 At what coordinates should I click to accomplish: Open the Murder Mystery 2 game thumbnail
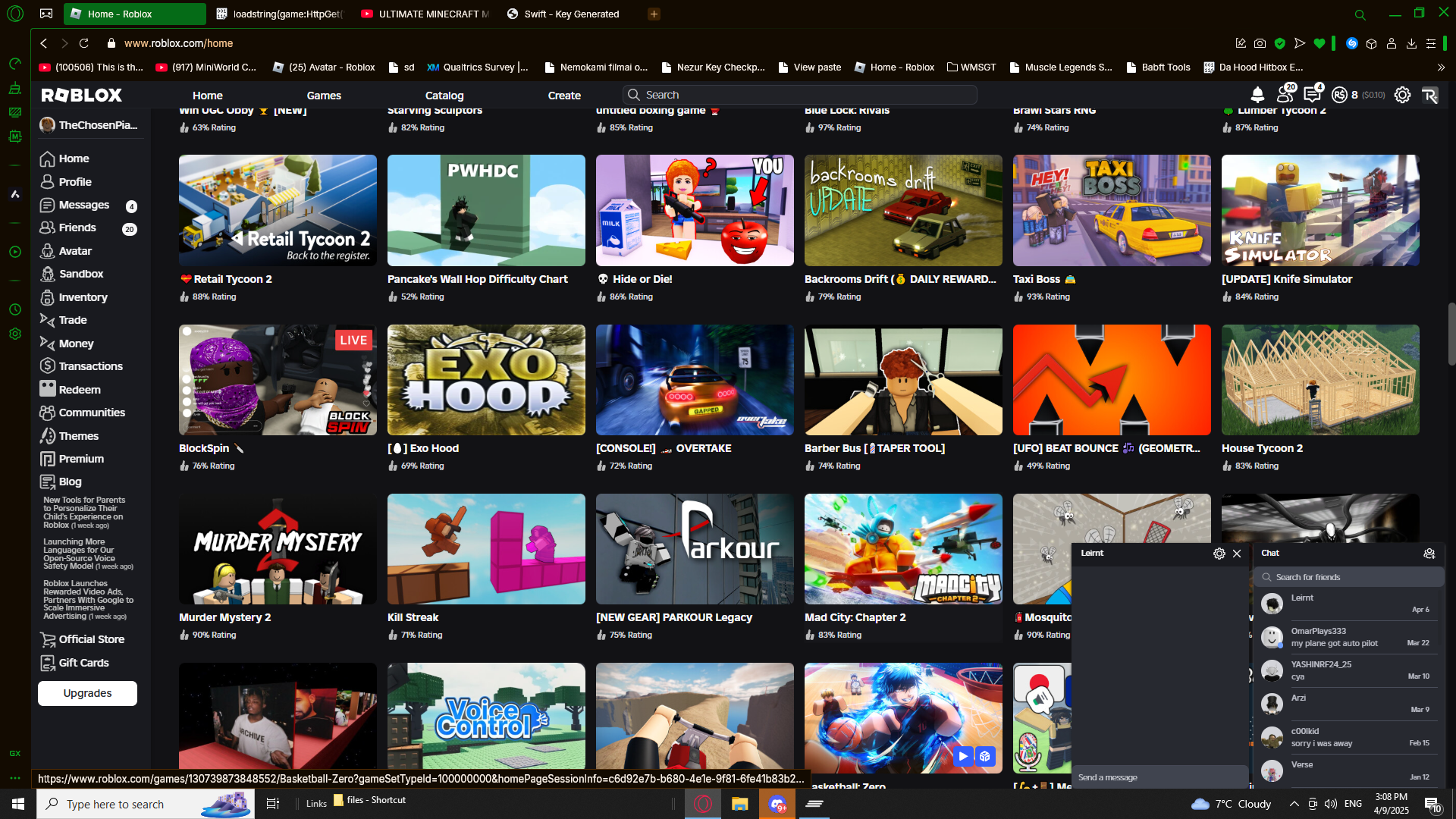[x=278, y=549]
